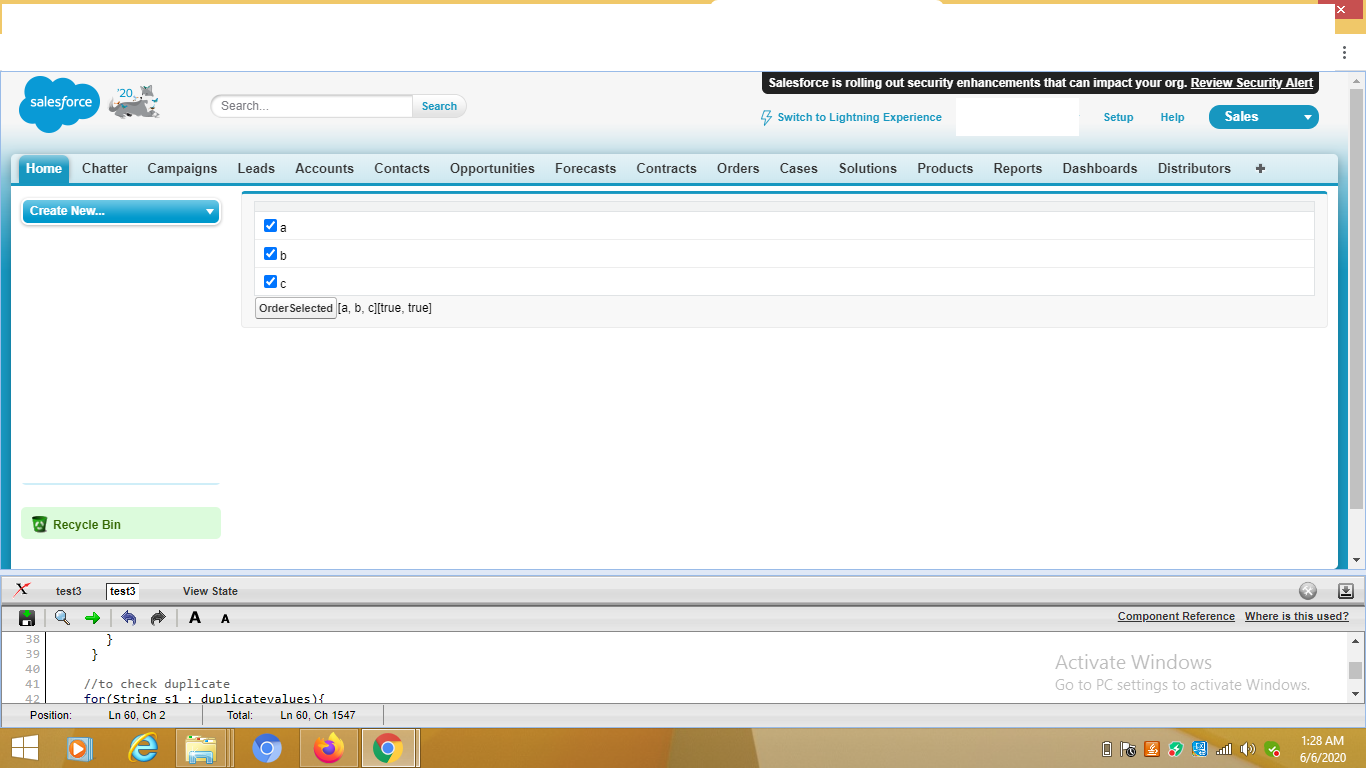
Task: Open the Recycle Bin link
Action: point(87,525)
